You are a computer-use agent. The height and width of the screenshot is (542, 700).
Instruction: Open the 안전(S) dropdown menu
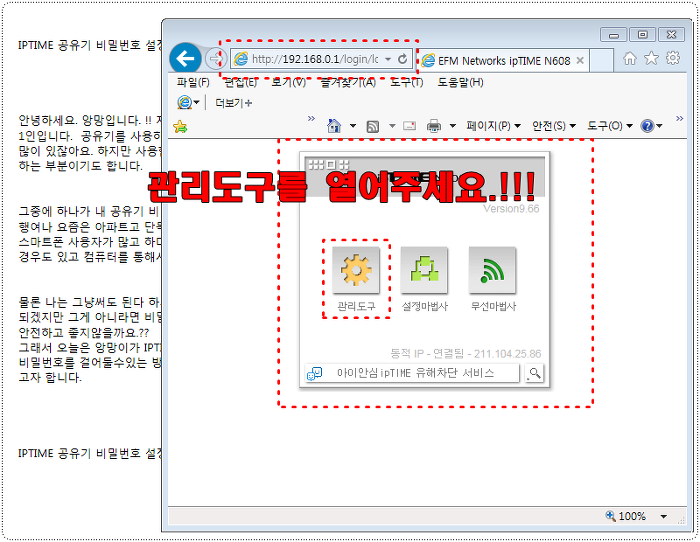point(554,126)
